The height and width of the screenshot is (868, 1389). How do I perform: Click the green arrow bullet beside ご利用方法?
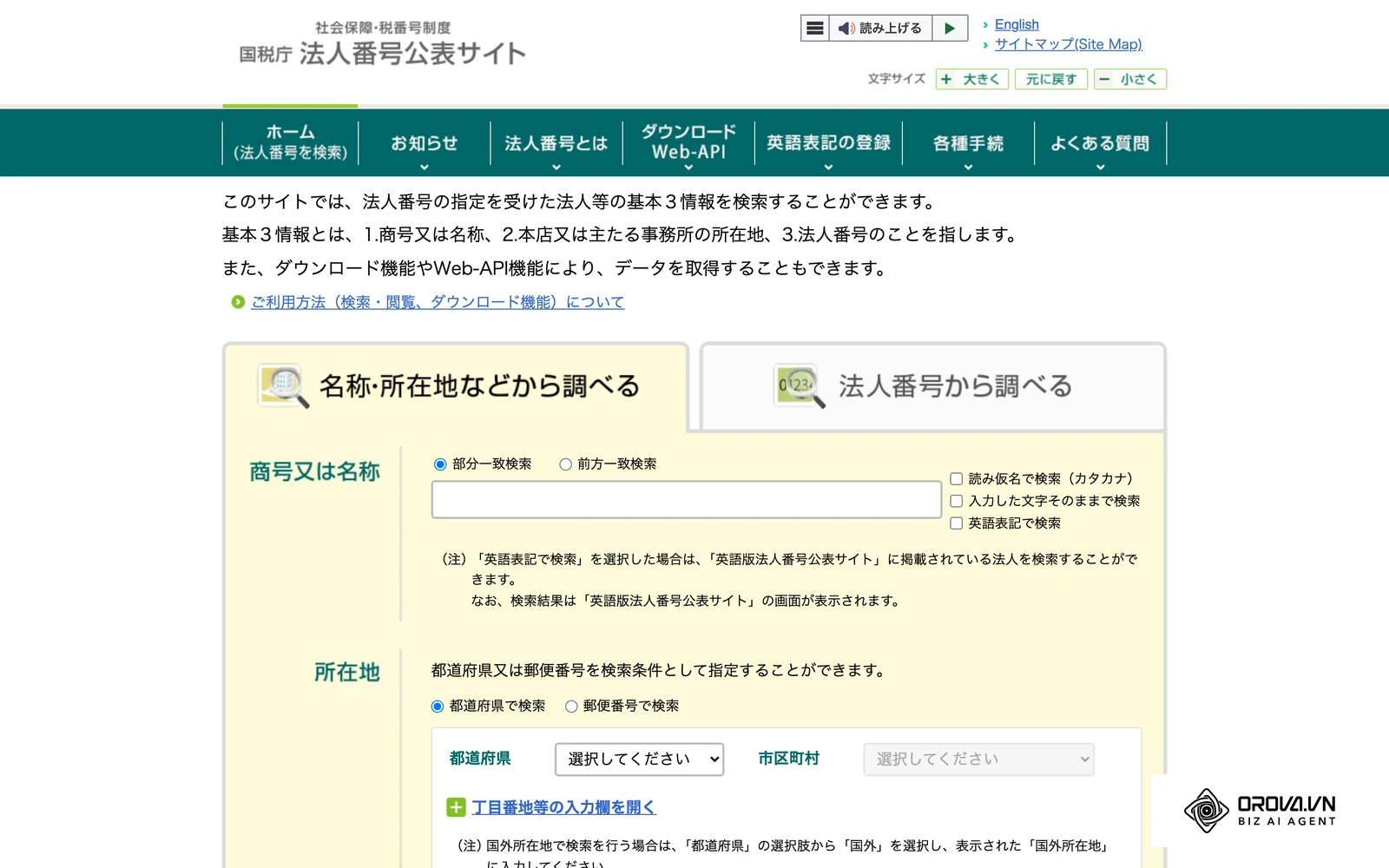(x=238, y=302)
